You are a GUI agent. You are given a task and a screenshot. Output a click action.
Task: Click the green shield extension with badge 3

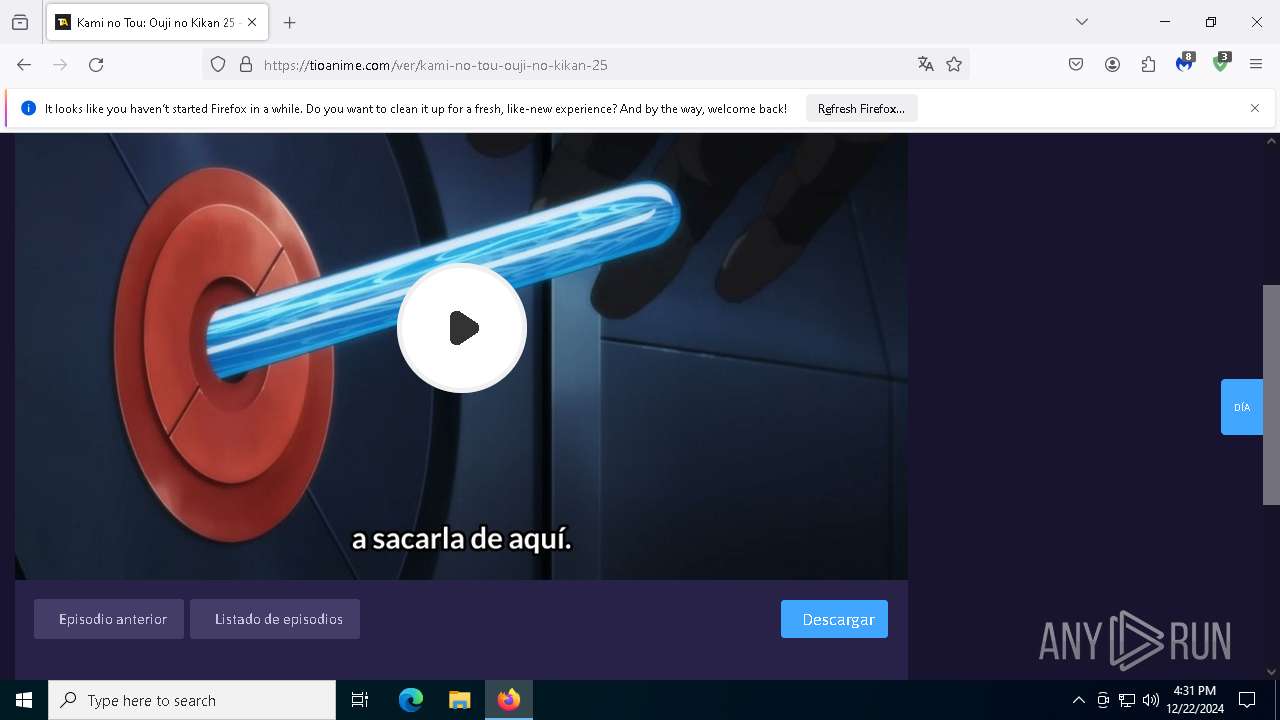tap(1221, 64)
